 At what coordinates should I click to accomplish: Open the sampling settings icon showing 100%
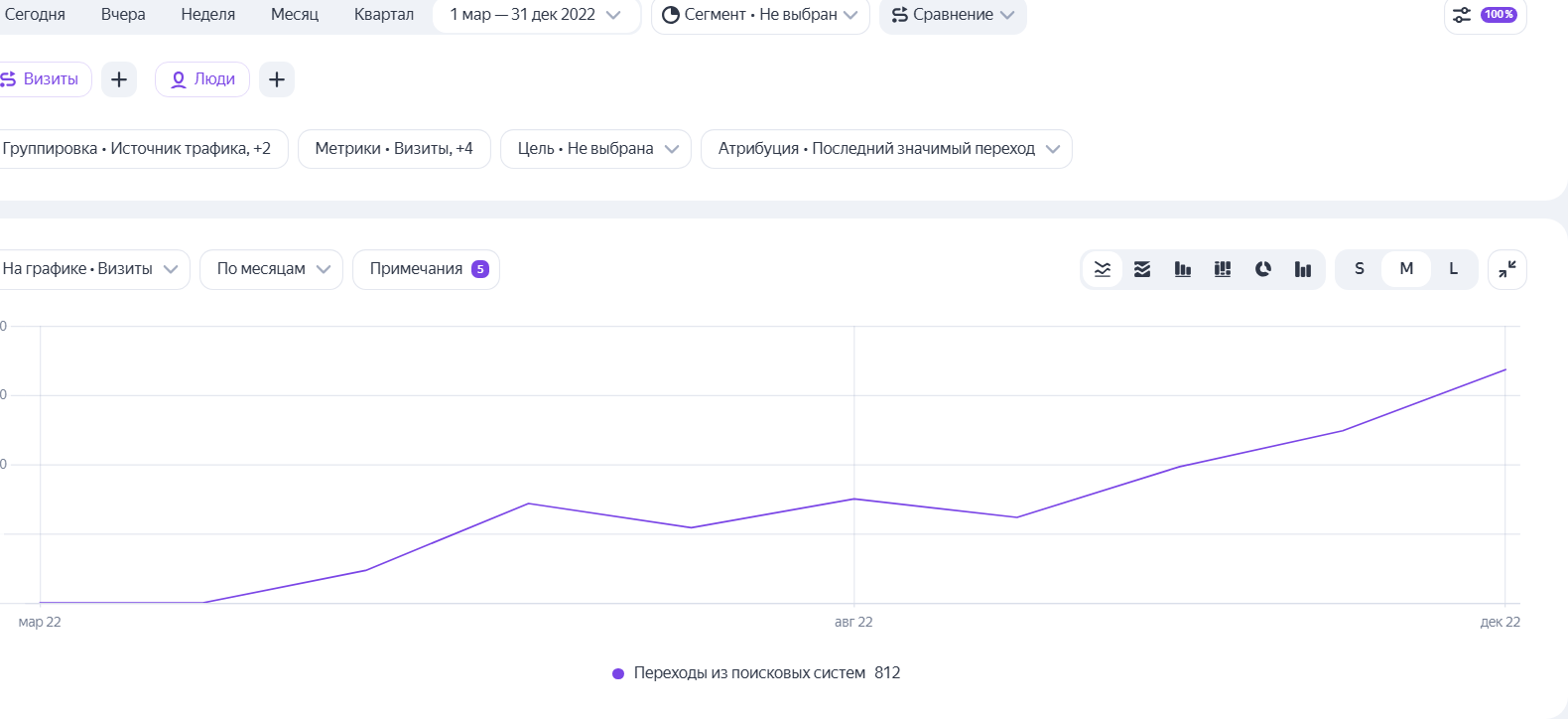click(x=1486, y=15)
